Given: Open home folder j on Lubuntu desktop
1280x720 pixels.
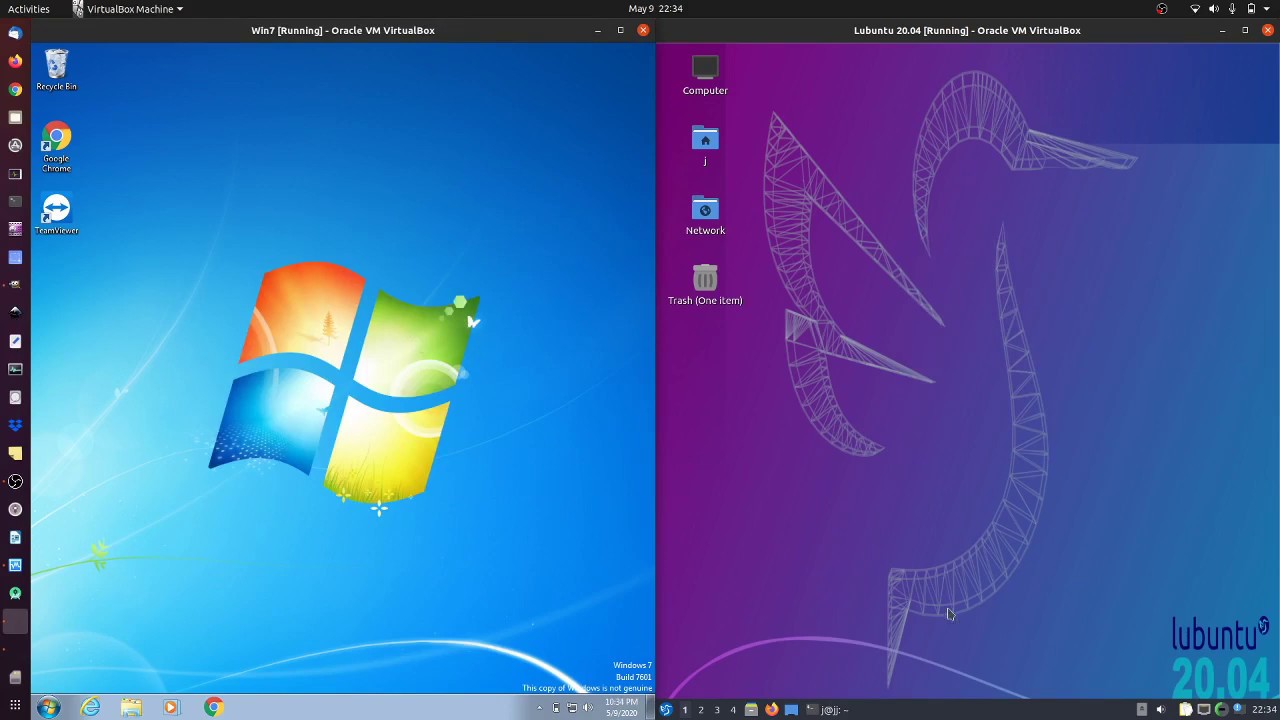Looking at the screenshot, I should pyautogui.click(x=705, y=146).
